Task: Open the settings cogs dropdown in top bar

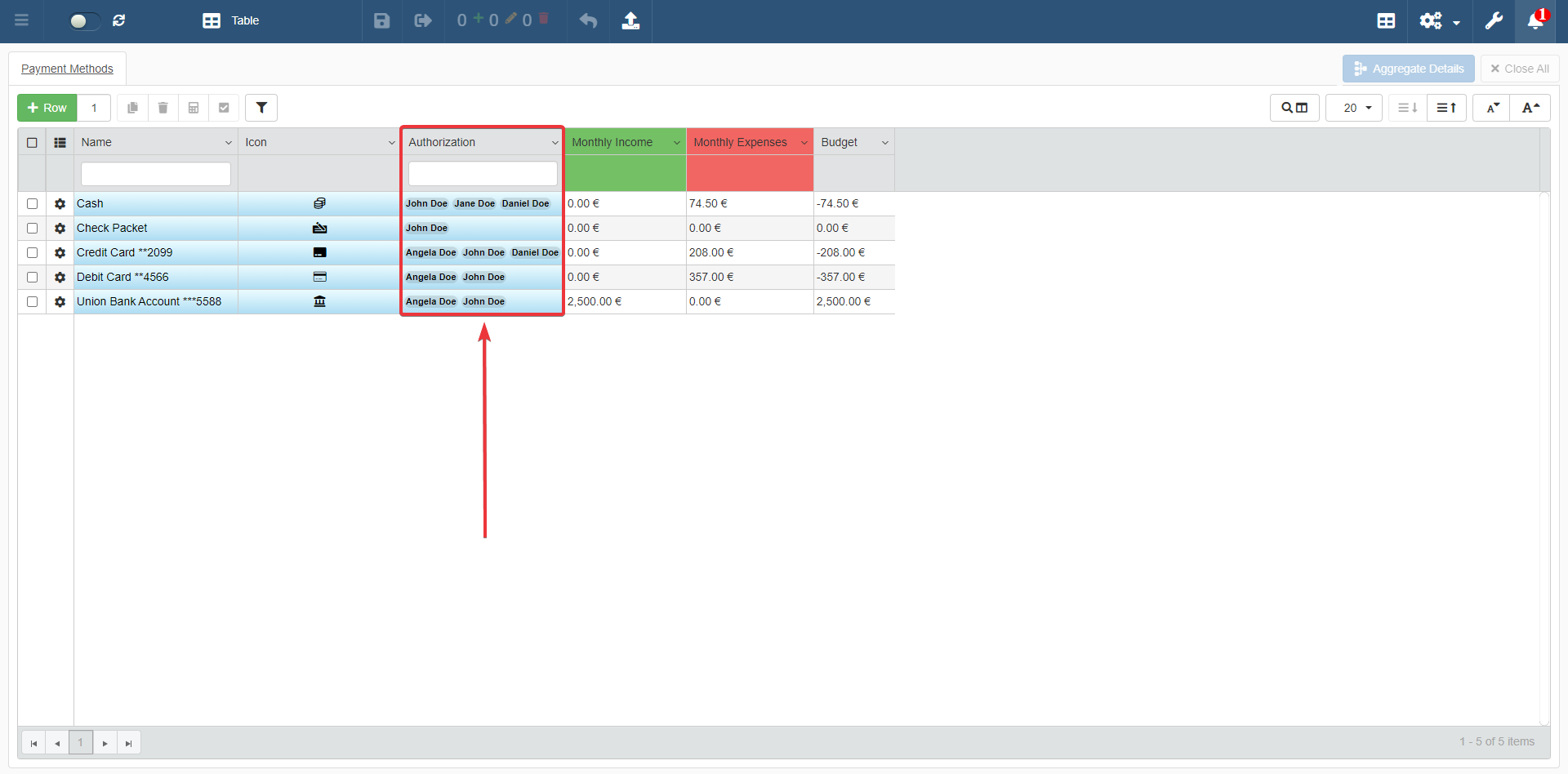Action: 1438,20
